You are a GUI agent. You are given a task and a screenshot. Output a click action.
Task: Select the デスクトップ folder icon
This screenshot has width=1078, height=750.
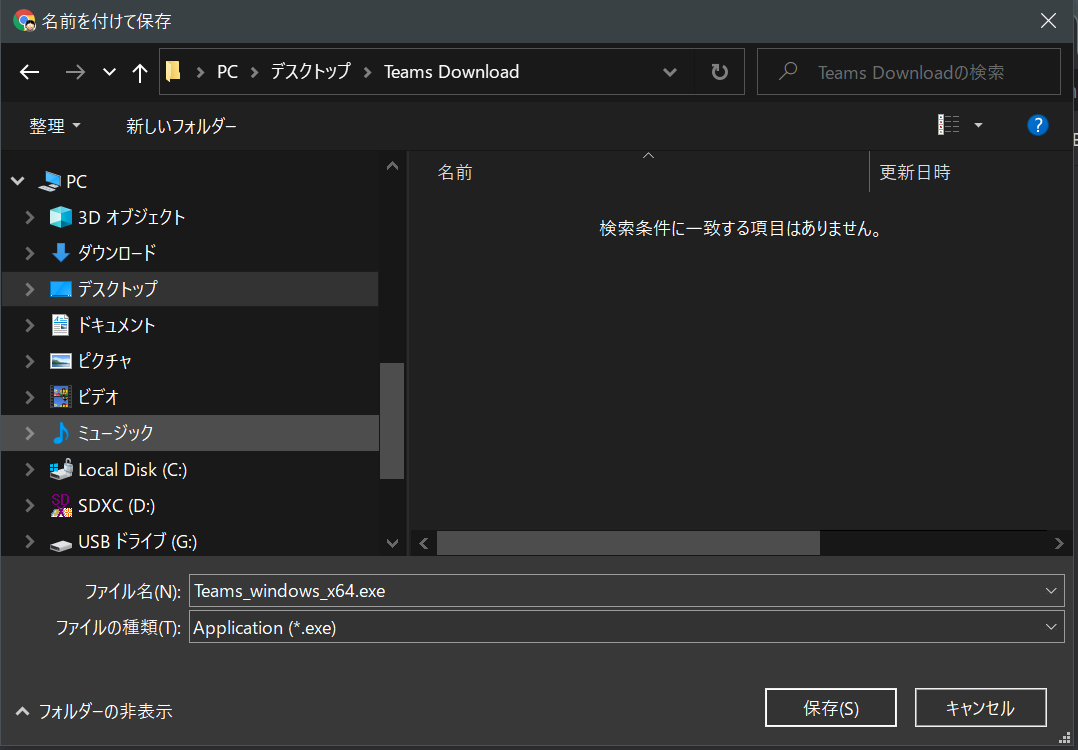coord(60,289)
